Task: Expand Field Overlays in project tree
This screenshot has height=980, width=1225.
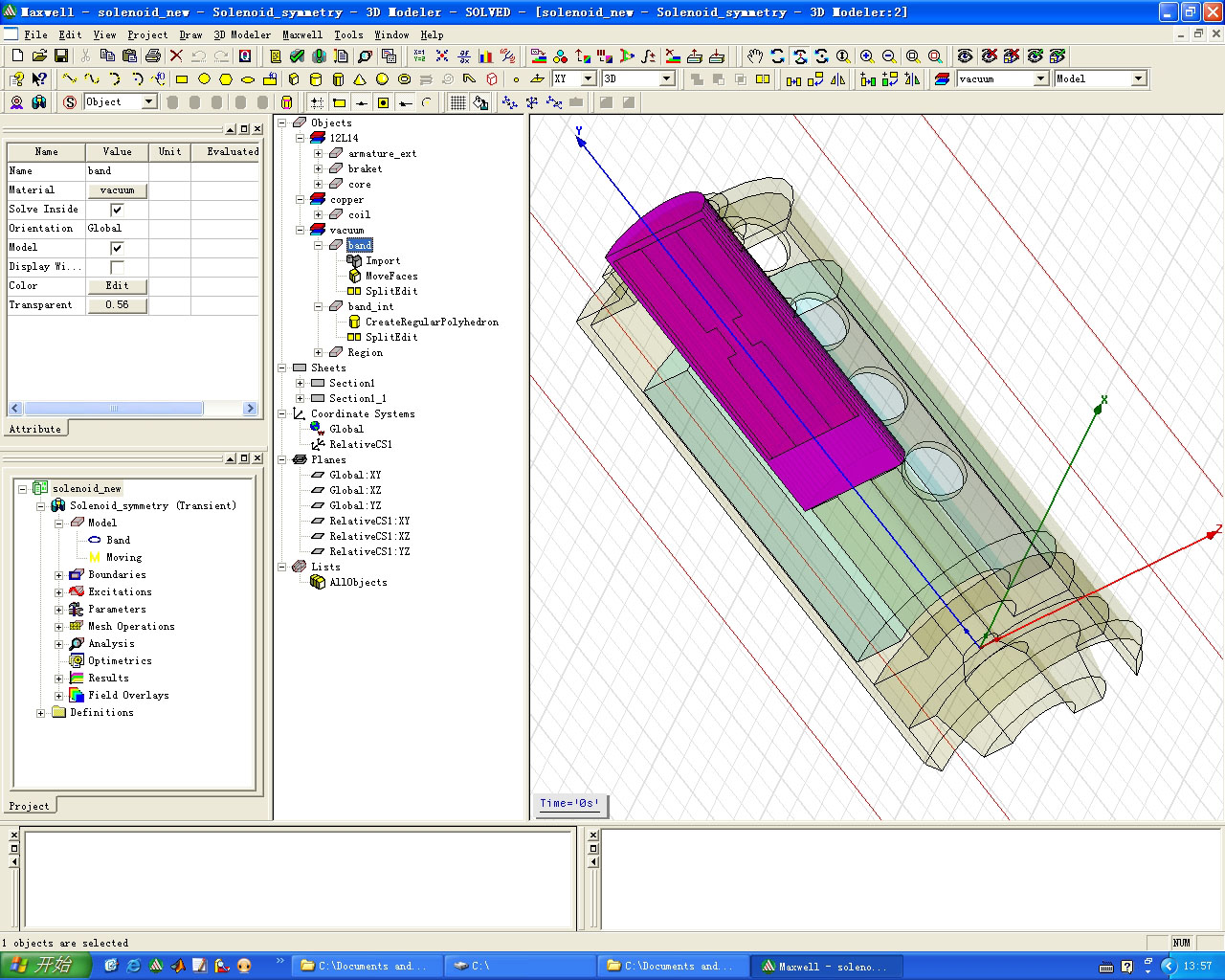Action: 59,696
